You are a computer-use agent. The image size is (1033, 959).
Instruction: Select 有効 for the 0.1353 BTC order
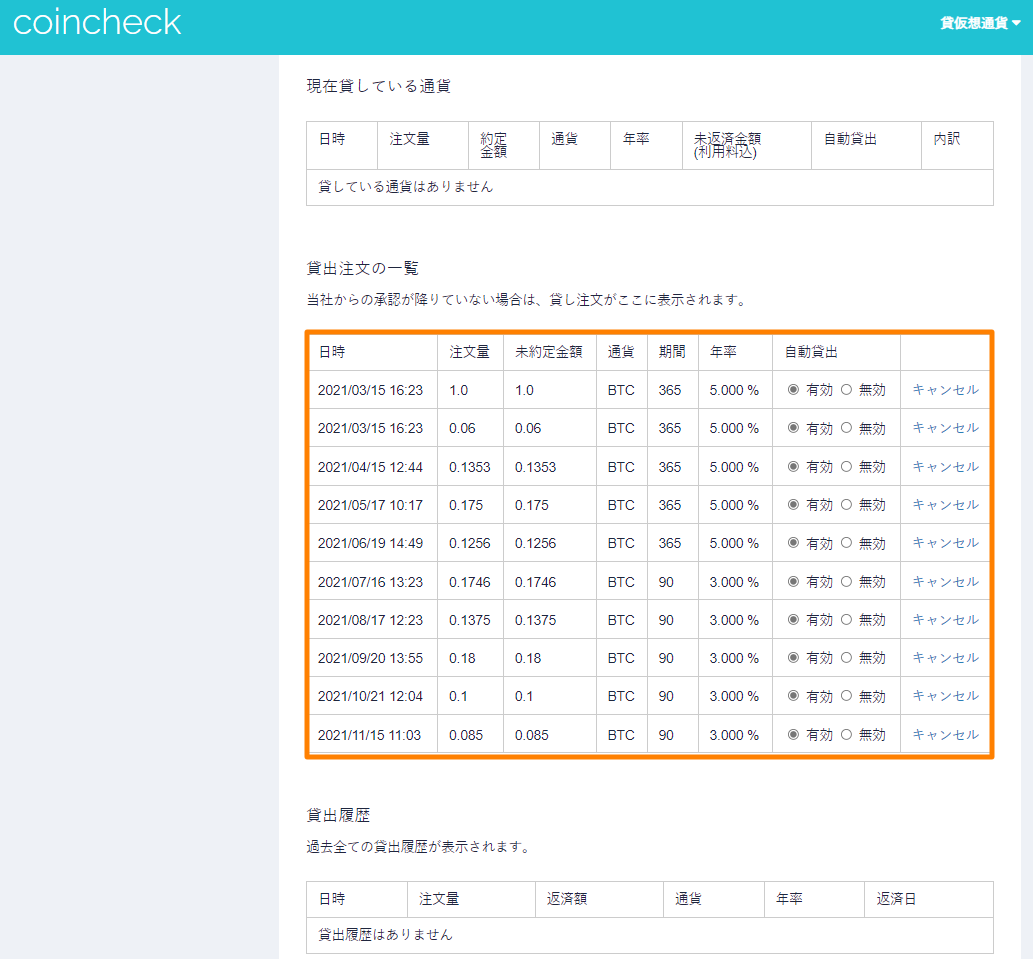[x=793, y=467]
